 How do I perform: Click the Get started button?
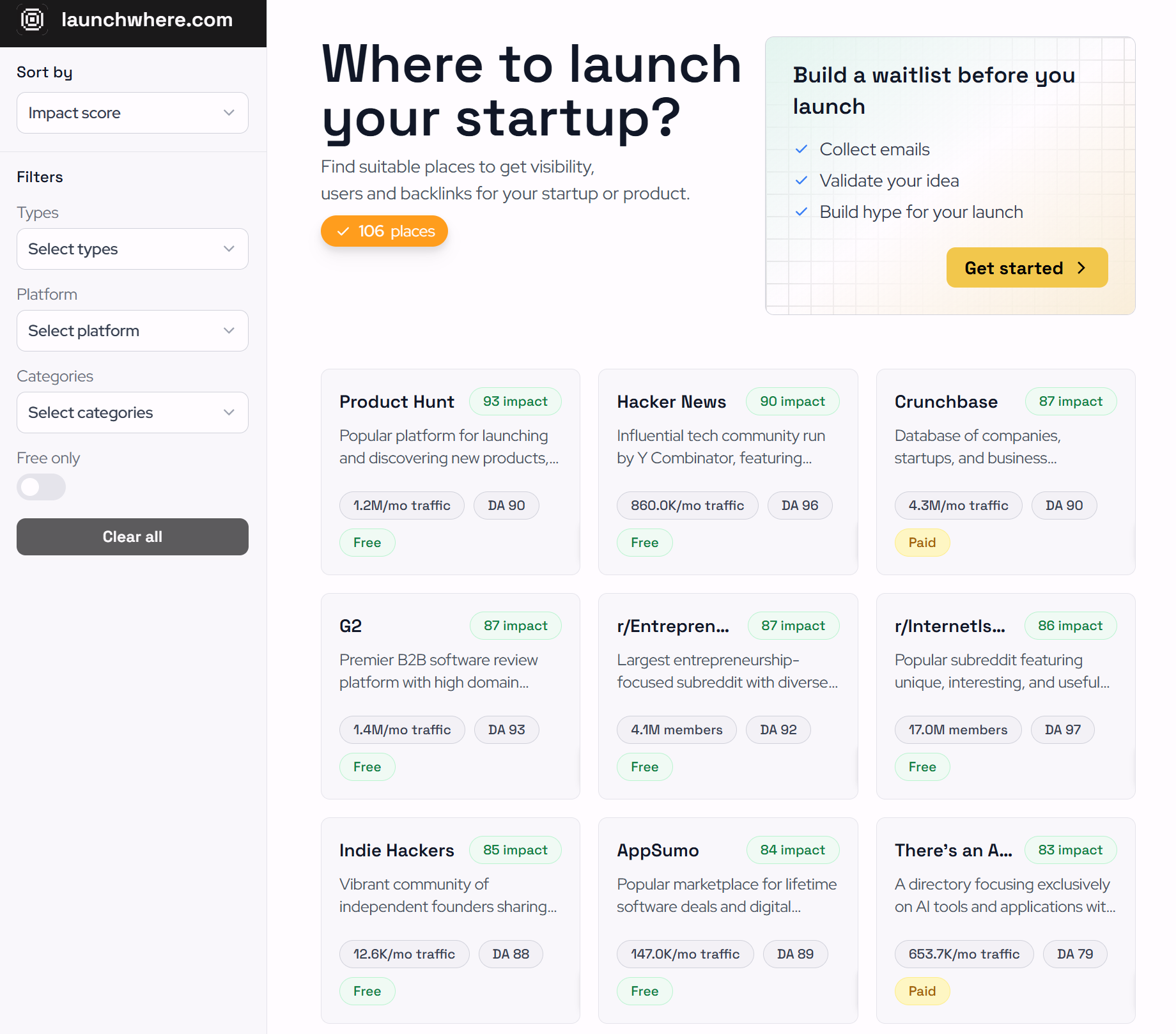point(1026,268)
